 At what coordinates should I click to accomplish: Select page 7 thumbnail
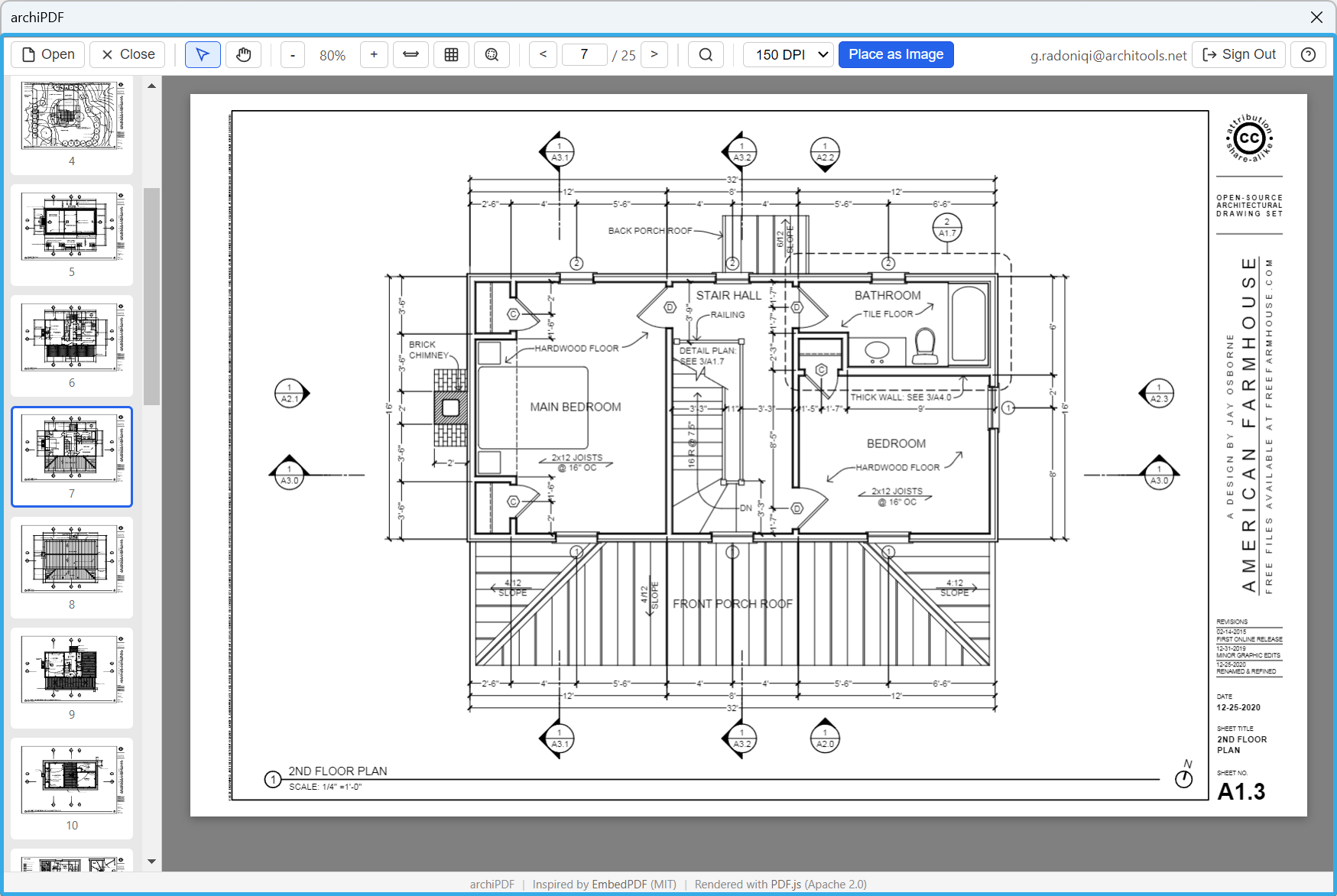(x=72, y=456)
